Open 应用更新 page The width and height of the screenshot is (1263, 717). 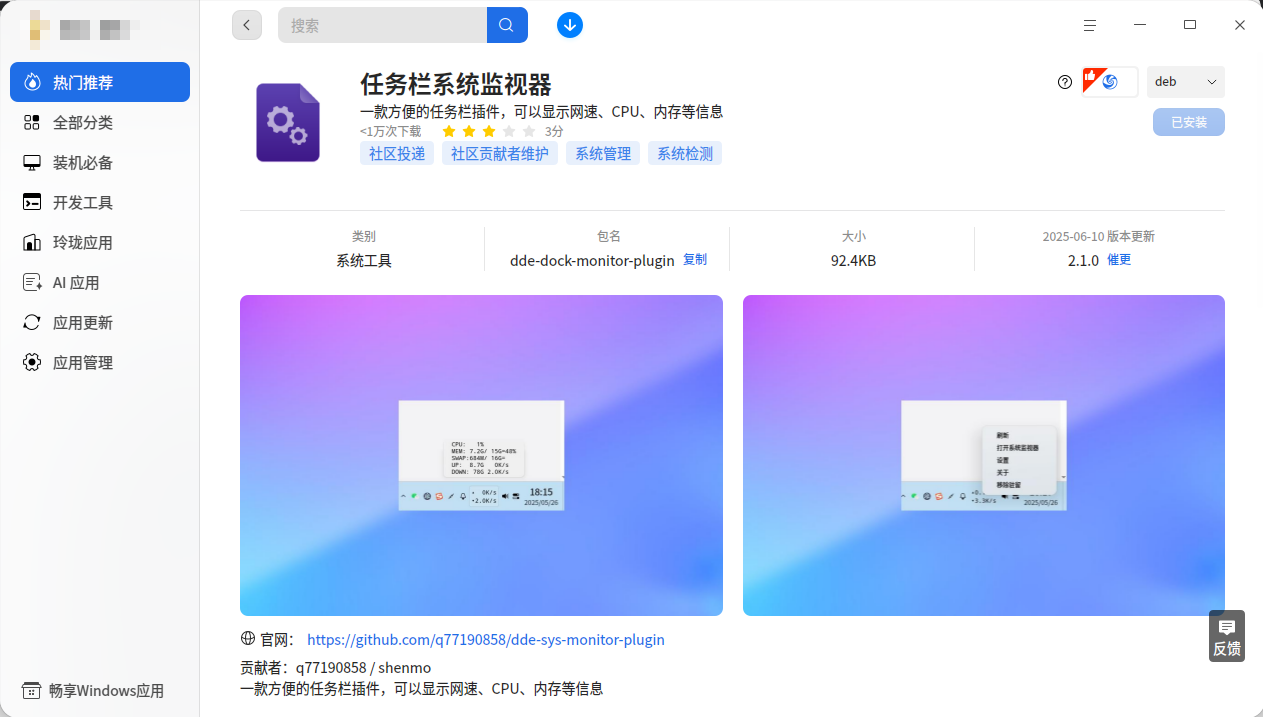click(x=100, y=322)
